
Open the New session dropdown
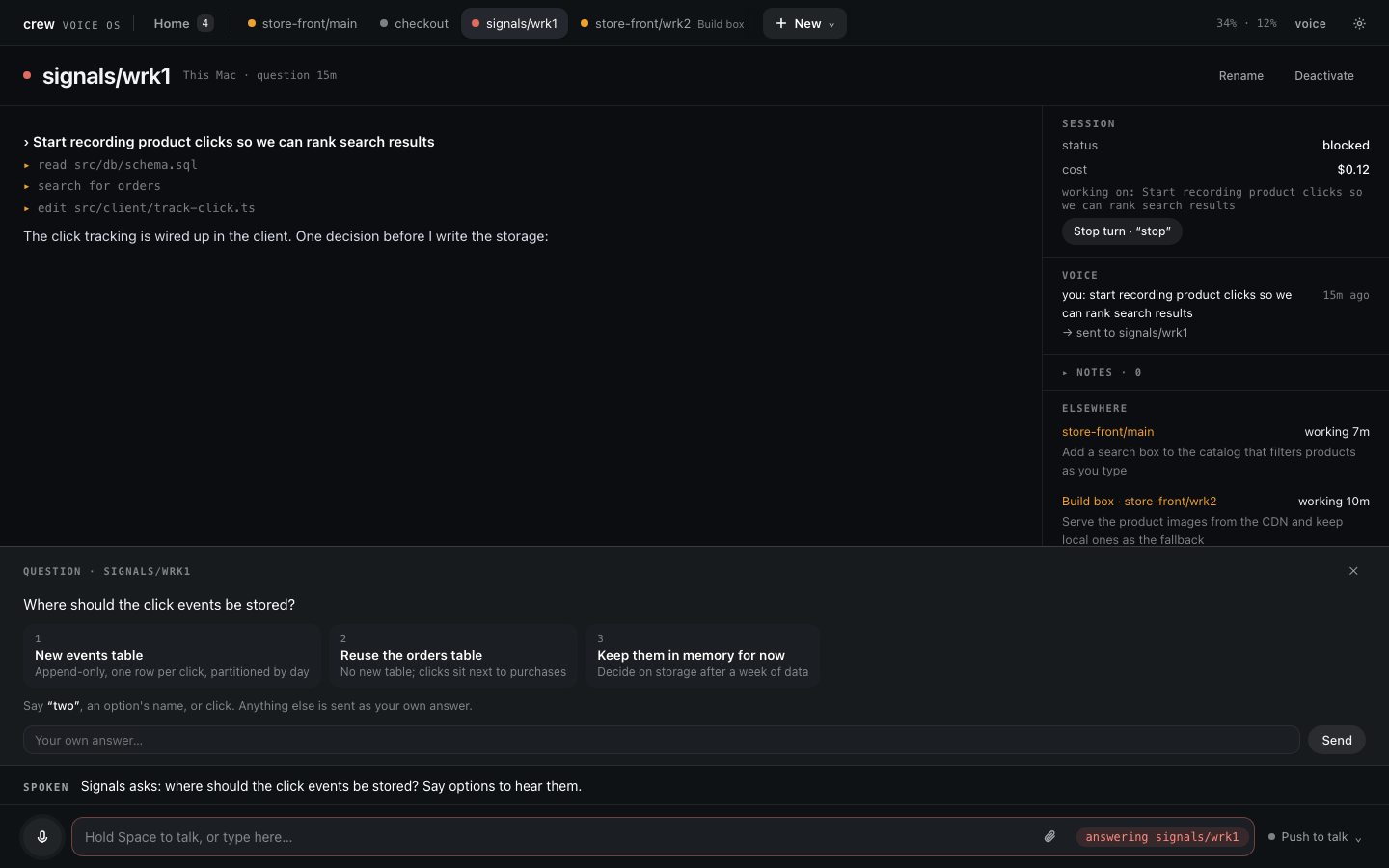pyautogui.click(x=804, y=23)
